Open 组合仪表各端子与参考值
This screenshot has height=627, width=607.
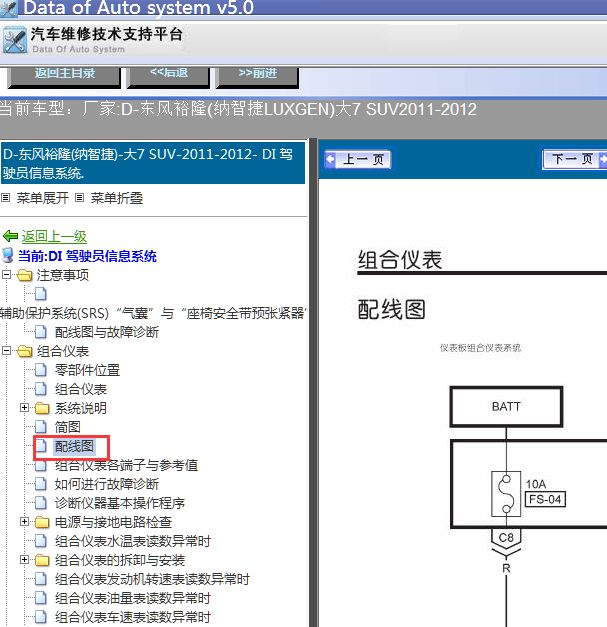point(126,465)
